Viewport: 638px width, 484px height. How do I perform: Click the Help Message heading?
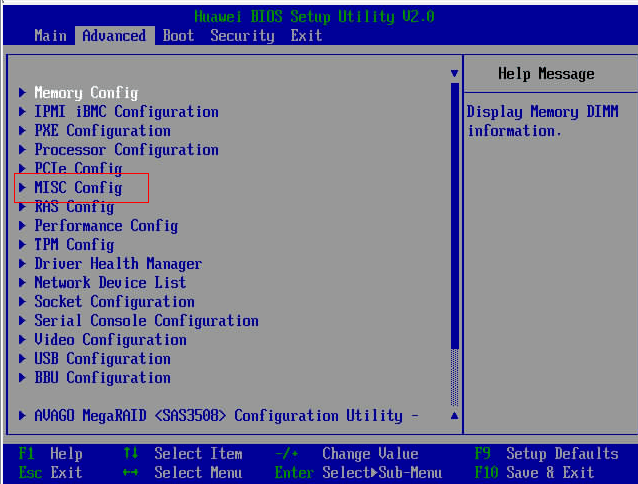click(546, 74)
